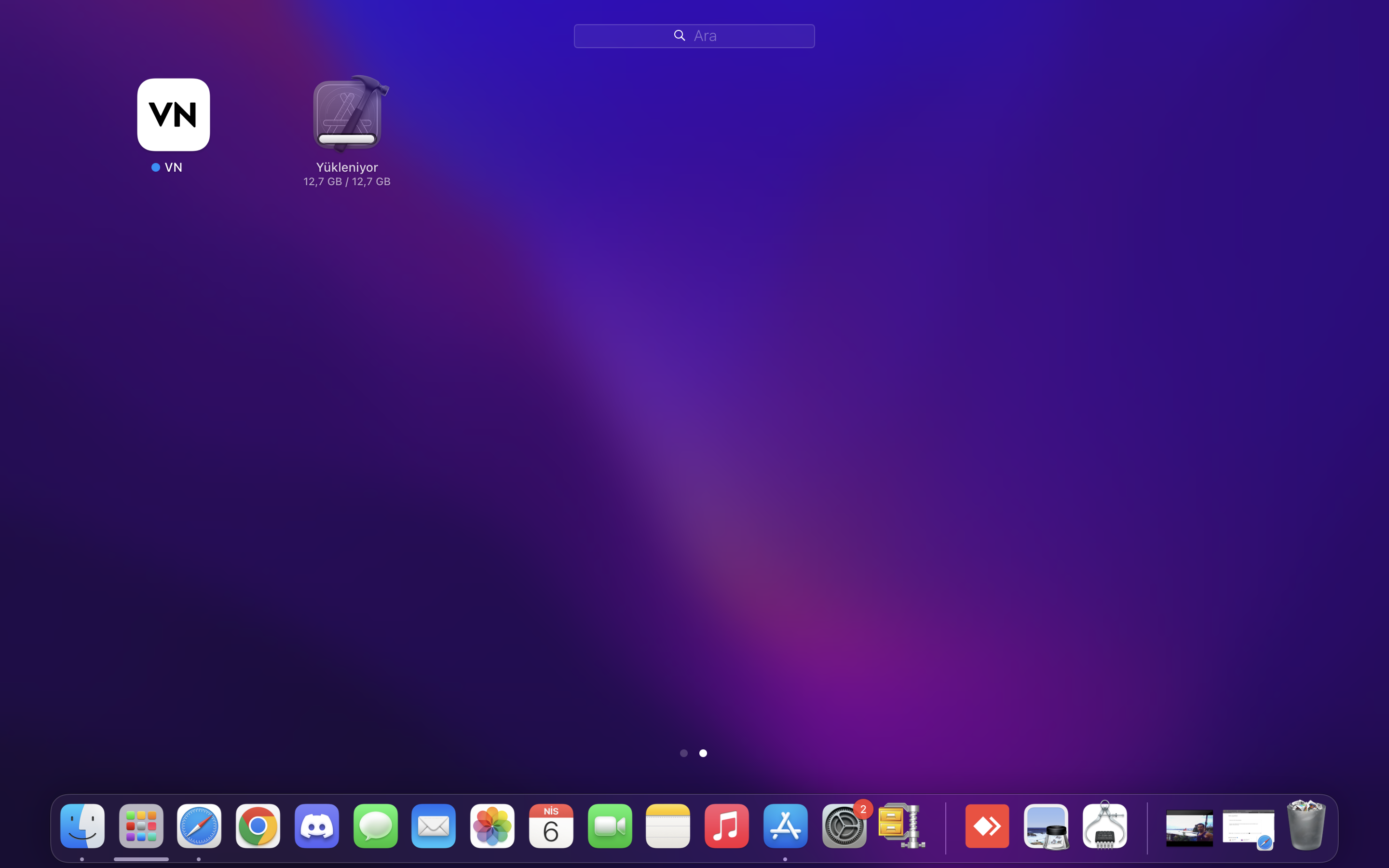This screenshot has height=868, width=1389.
Task: Select the second Launchpad page dot
Action: pos(703,753)
